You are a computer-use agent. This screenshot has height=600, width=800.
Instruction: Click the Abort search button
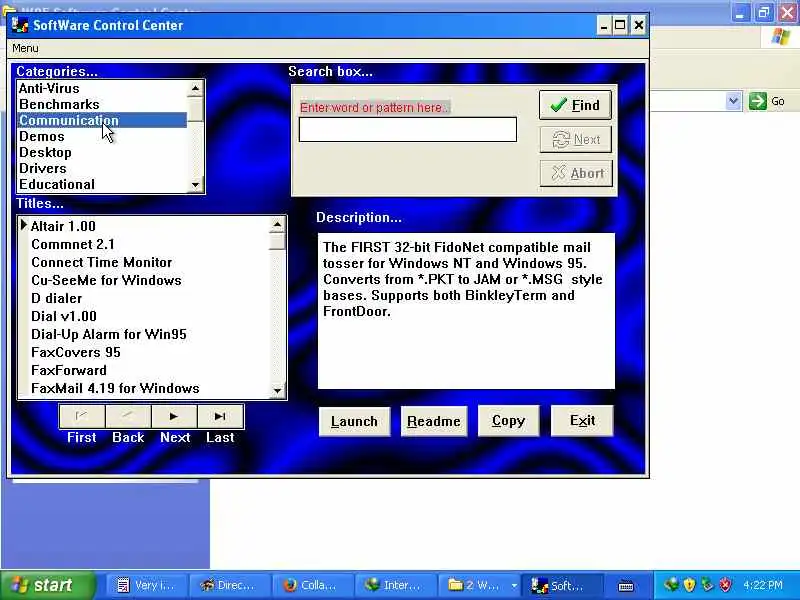point(576,173)
